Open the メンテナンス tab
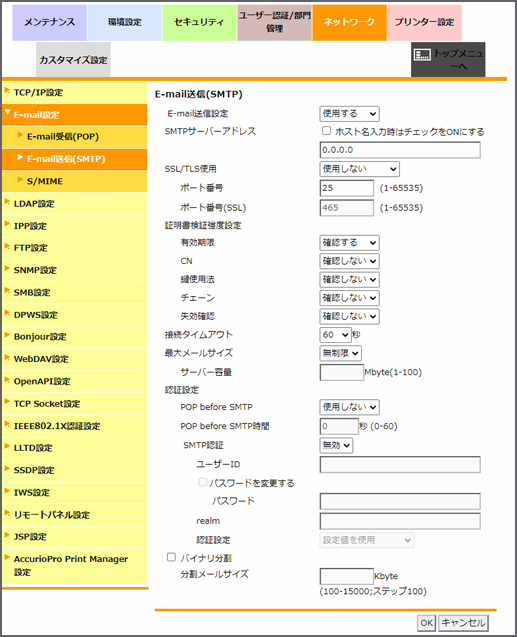Screen dimensions: 517x637 [50, 22]
